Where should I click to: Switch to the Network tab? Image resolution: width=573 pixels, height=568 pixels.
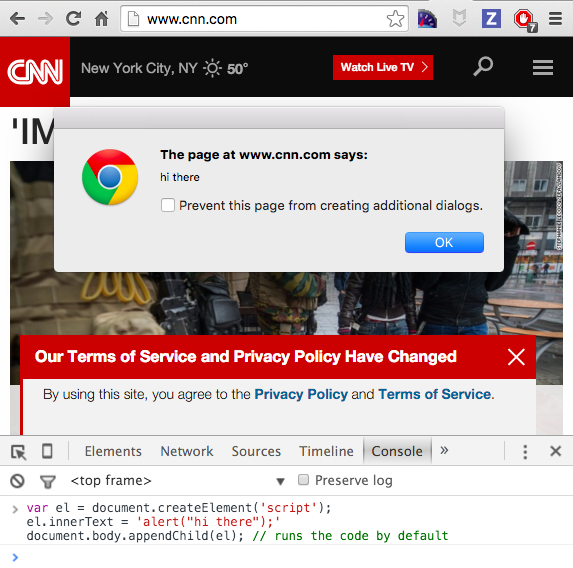(187, 451)
